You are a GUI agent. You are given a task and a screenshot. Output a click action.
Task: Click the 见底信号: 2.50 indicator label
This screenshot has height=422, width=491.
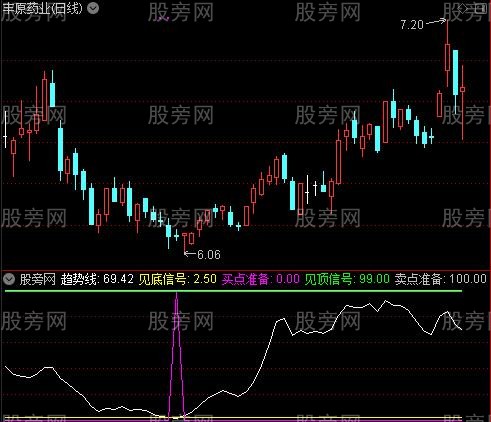point(178,279)
